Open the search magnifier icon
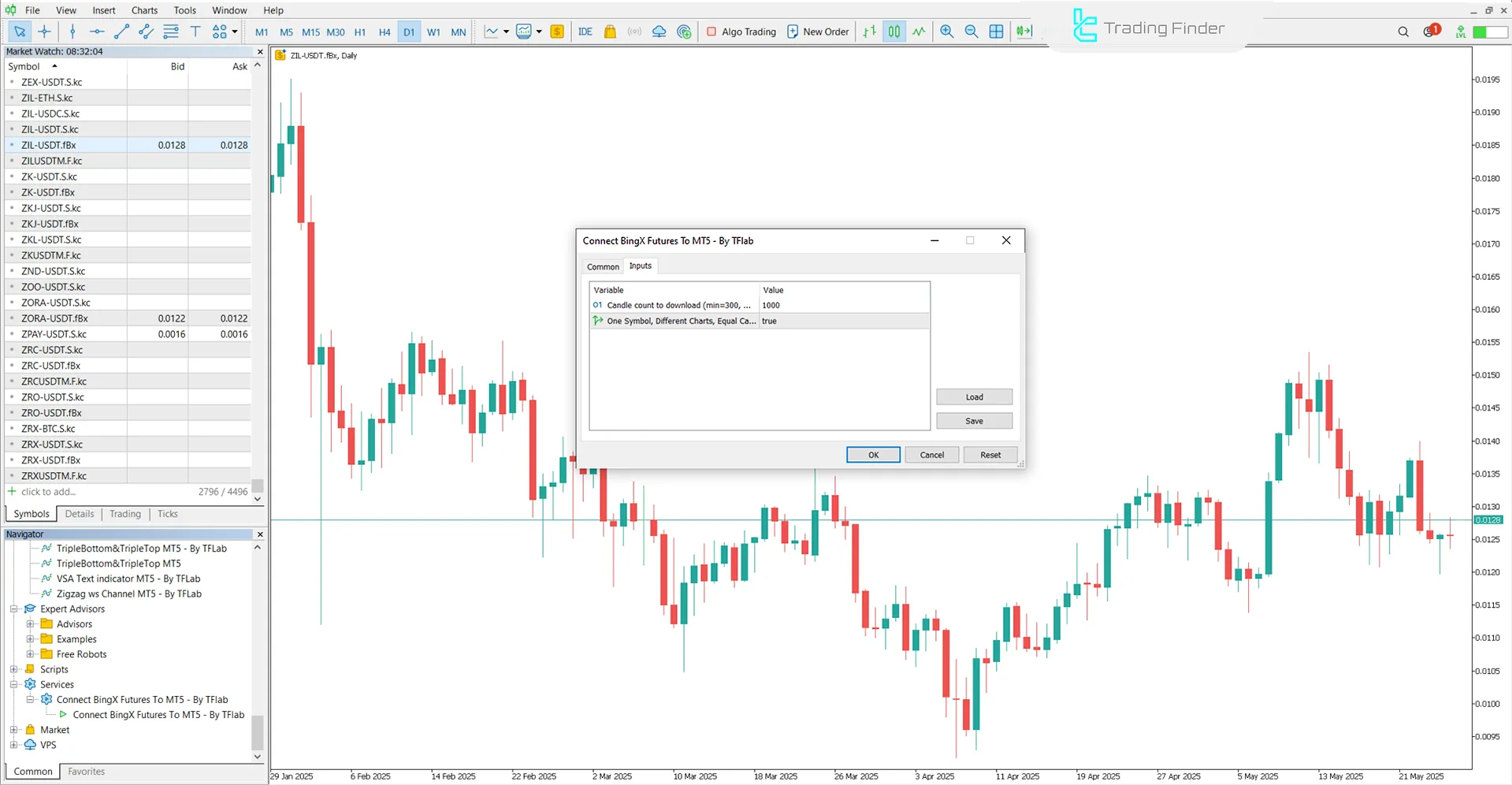1512x785 pixels. 1403,32
